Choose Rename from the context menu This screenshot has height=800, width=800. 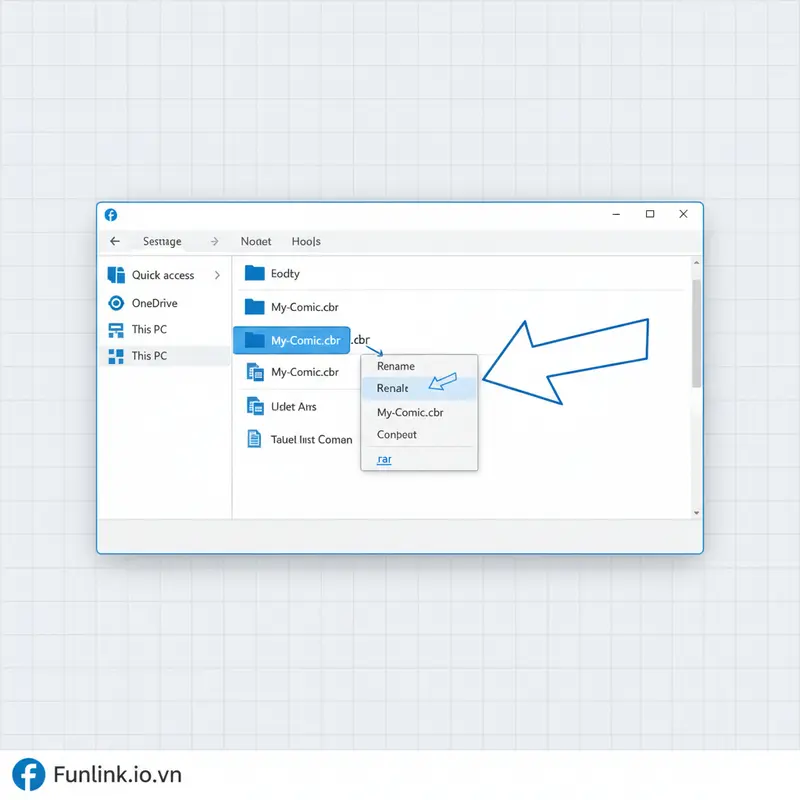coord(395,366)
